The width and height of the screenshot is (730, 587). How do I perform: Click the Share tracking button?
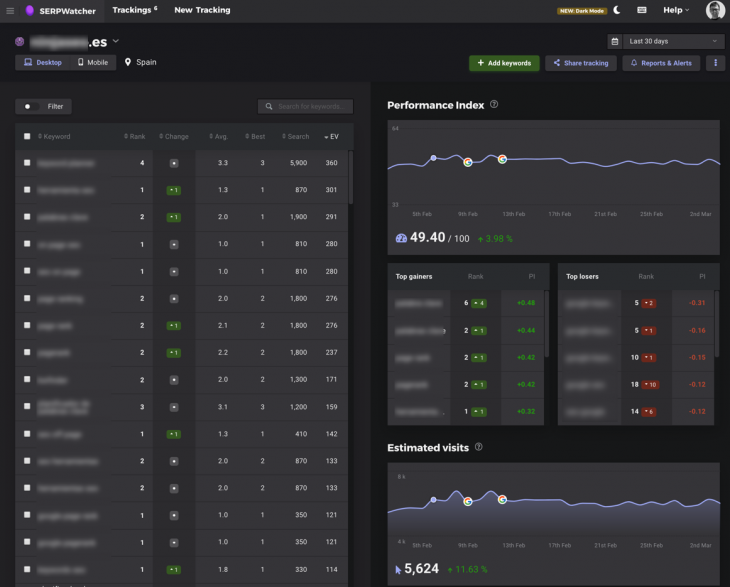580,63
